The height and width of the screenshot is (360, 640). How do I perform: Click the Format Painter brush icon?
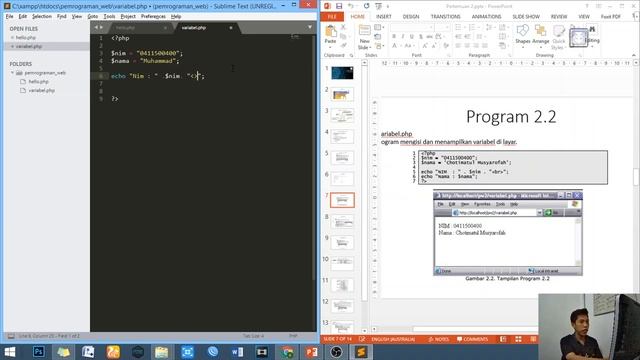[x=343, y=45]
